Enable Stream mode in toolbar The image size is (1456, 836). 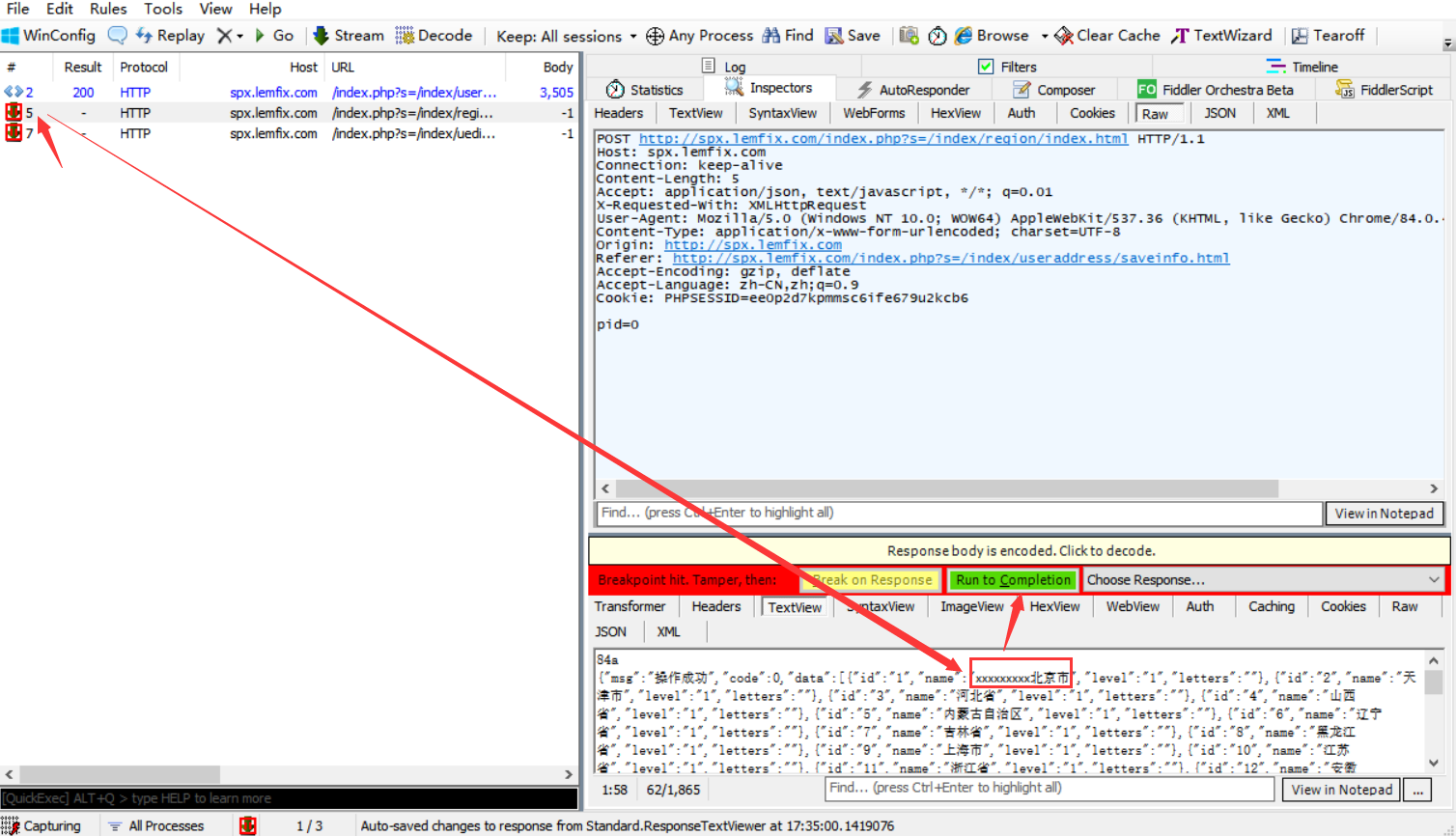click(349, 36)
